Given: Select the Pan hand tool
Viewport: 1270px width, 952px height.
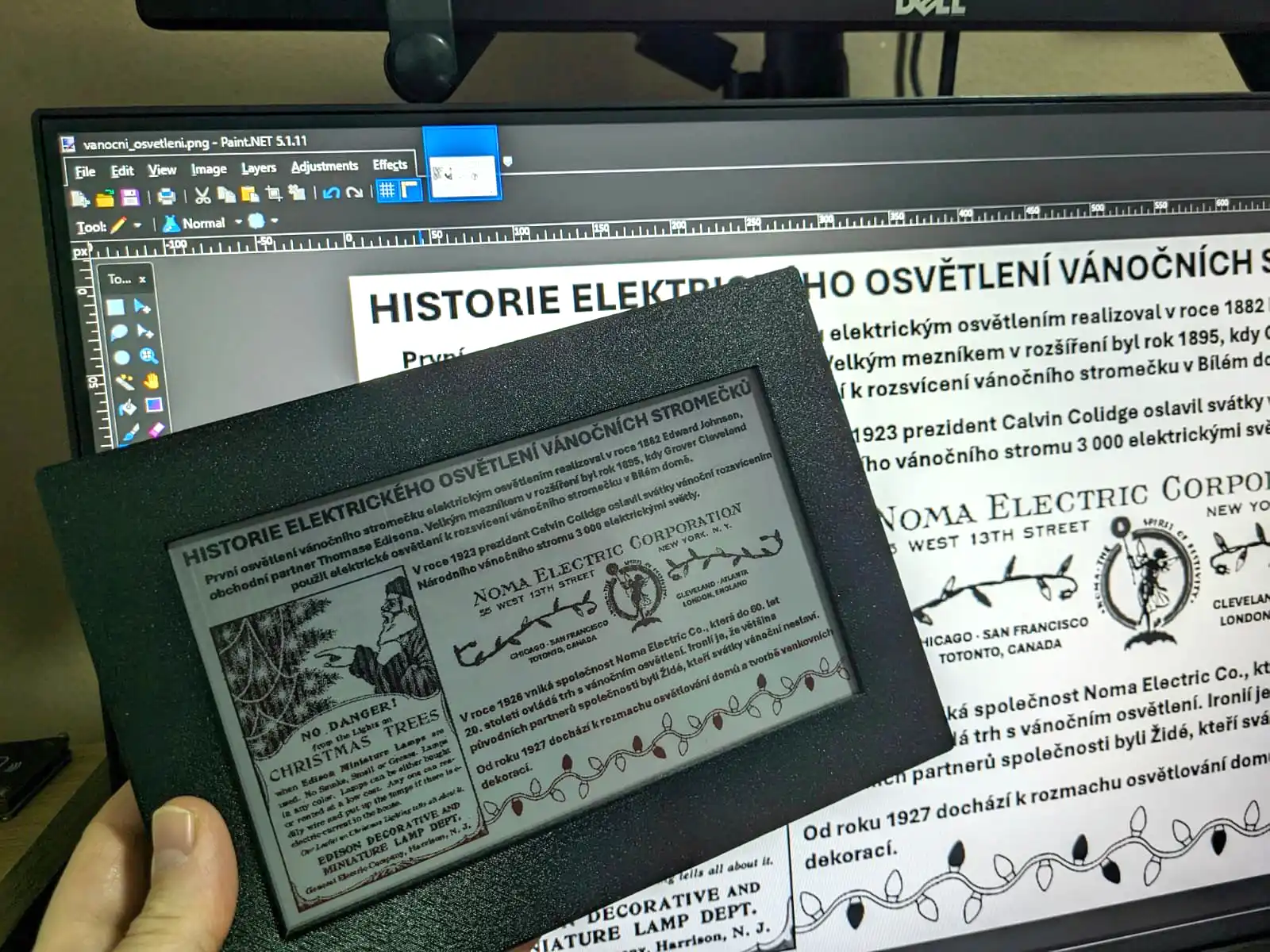Looking at the screenshot, I should [150, 381].
